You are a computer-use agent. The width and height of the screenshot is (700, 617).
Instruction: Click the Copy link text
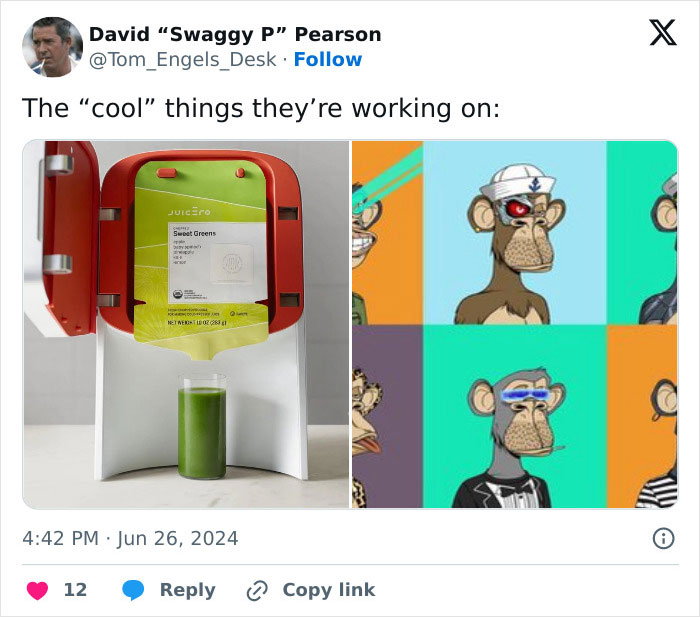click(x=329, y=590)
